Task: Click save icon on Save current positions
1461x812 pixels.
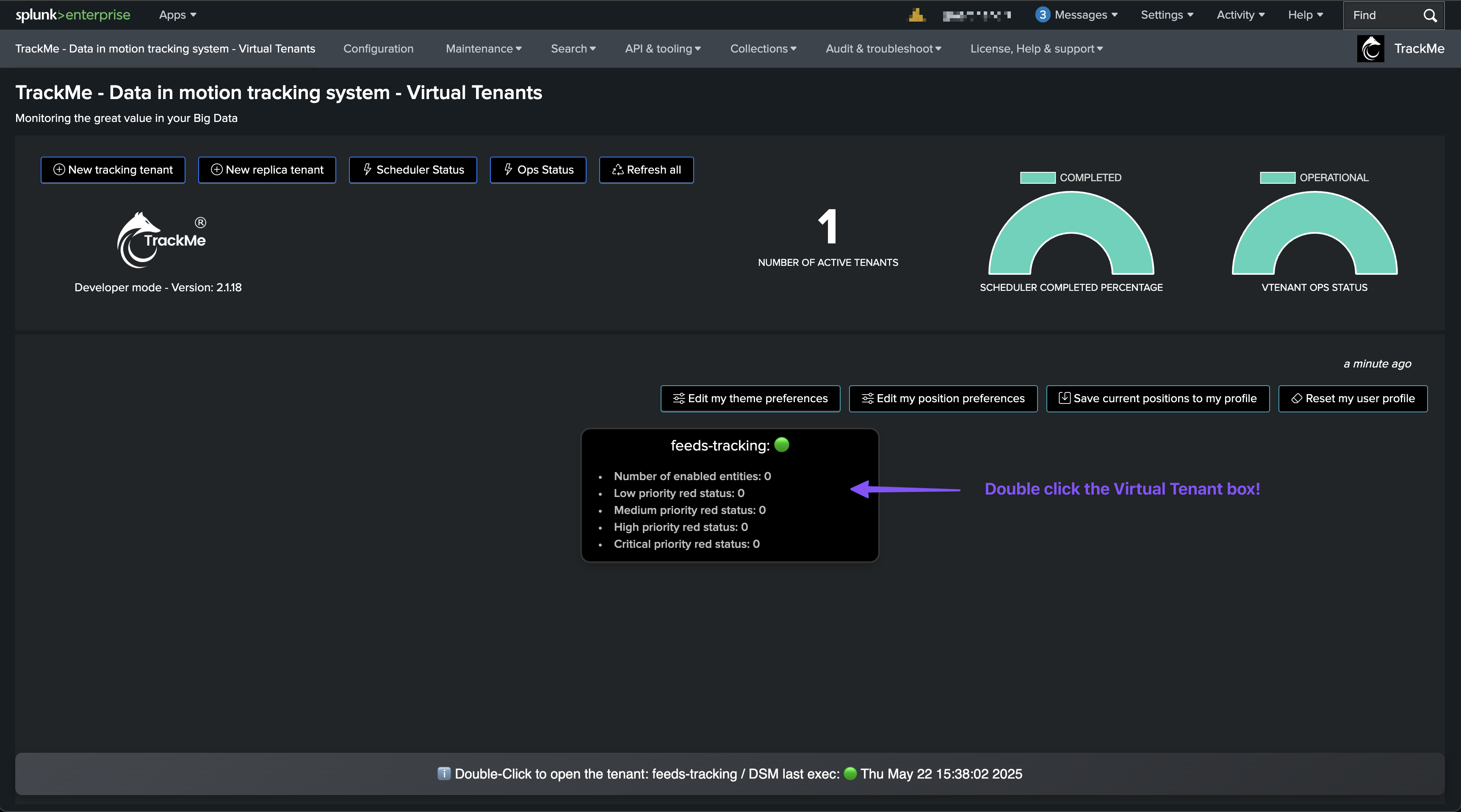Action: click(x=1065, y=398)
